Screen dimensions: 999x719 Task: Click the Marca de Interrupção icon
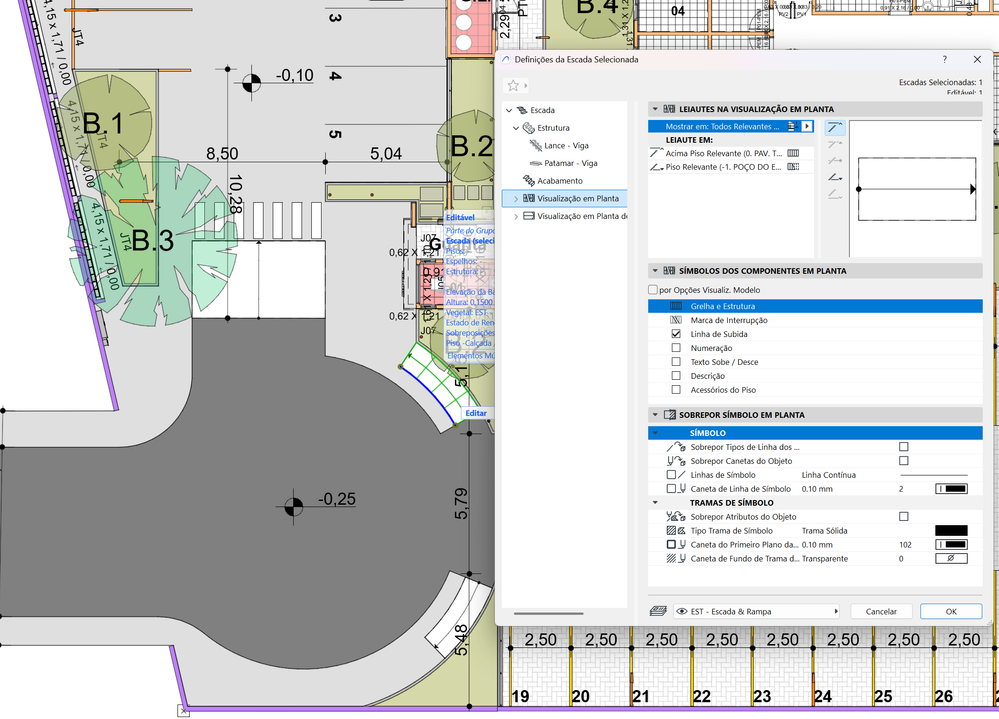click(676, 320)
